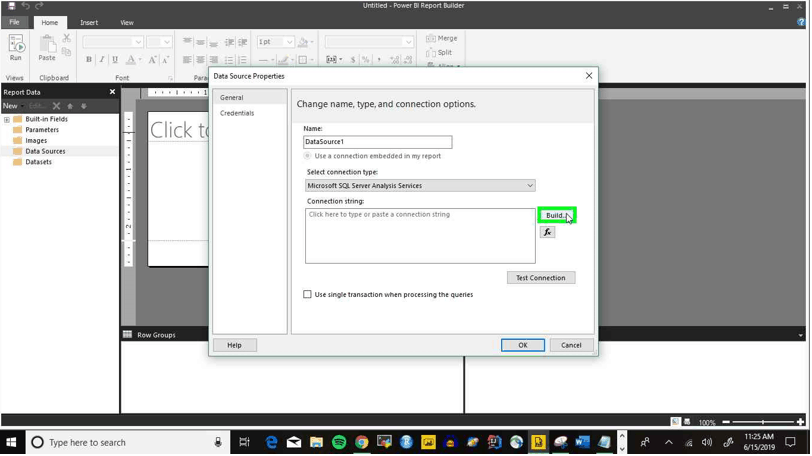The width and height of the screenshot is (812, 456).
Task: Switch to the View ribbon tab
Action: (x=127, y=23)
